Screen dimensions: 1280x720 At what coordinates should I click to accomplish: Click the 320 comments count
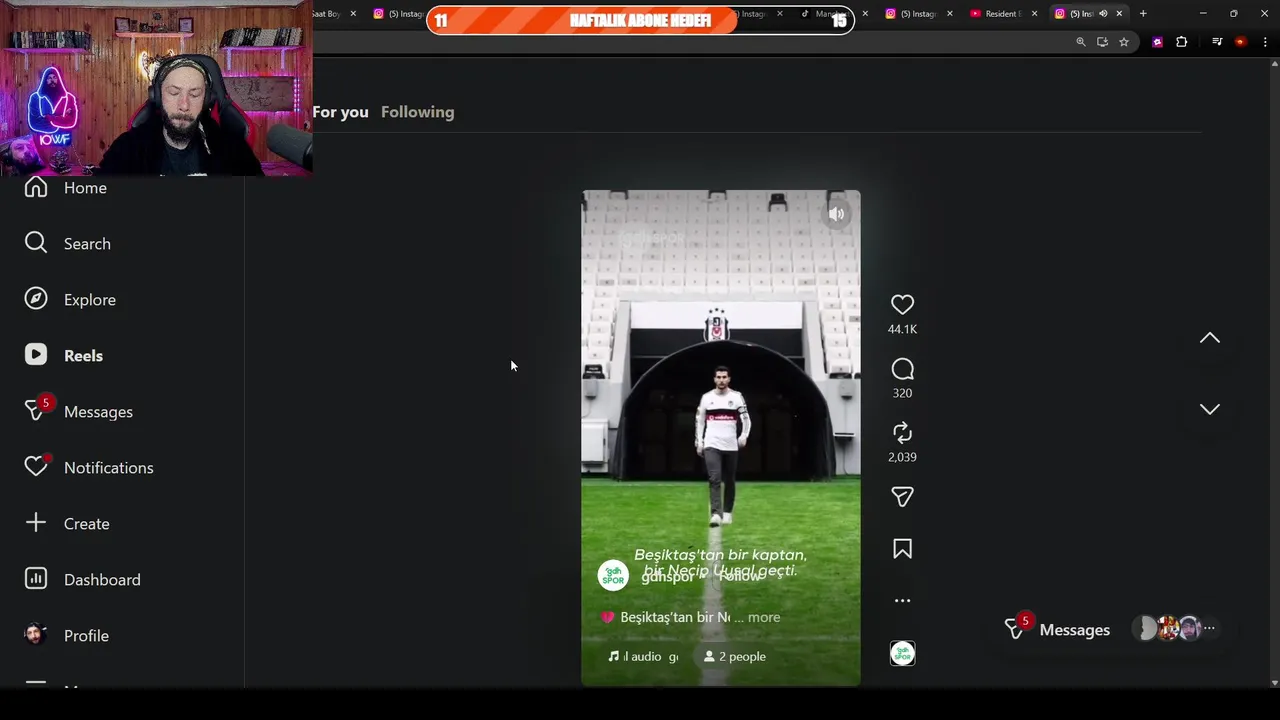(902, 393)
